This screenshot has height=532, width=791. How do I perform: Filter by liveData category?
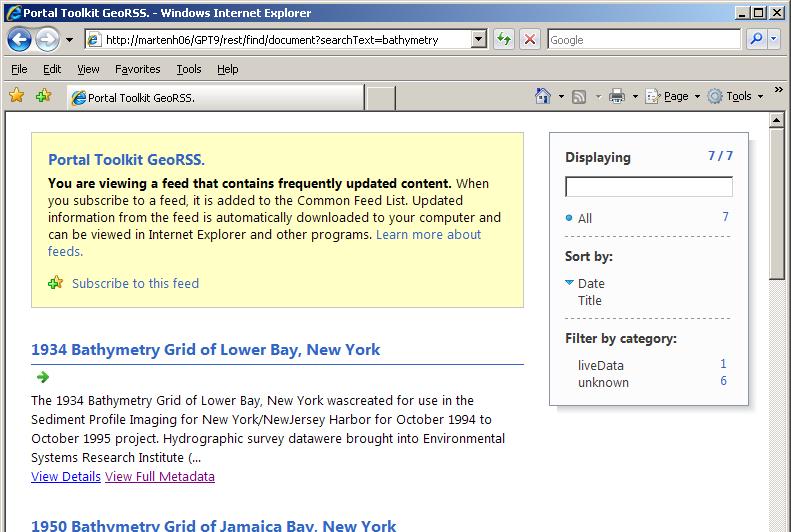click(x=601, y=365)
